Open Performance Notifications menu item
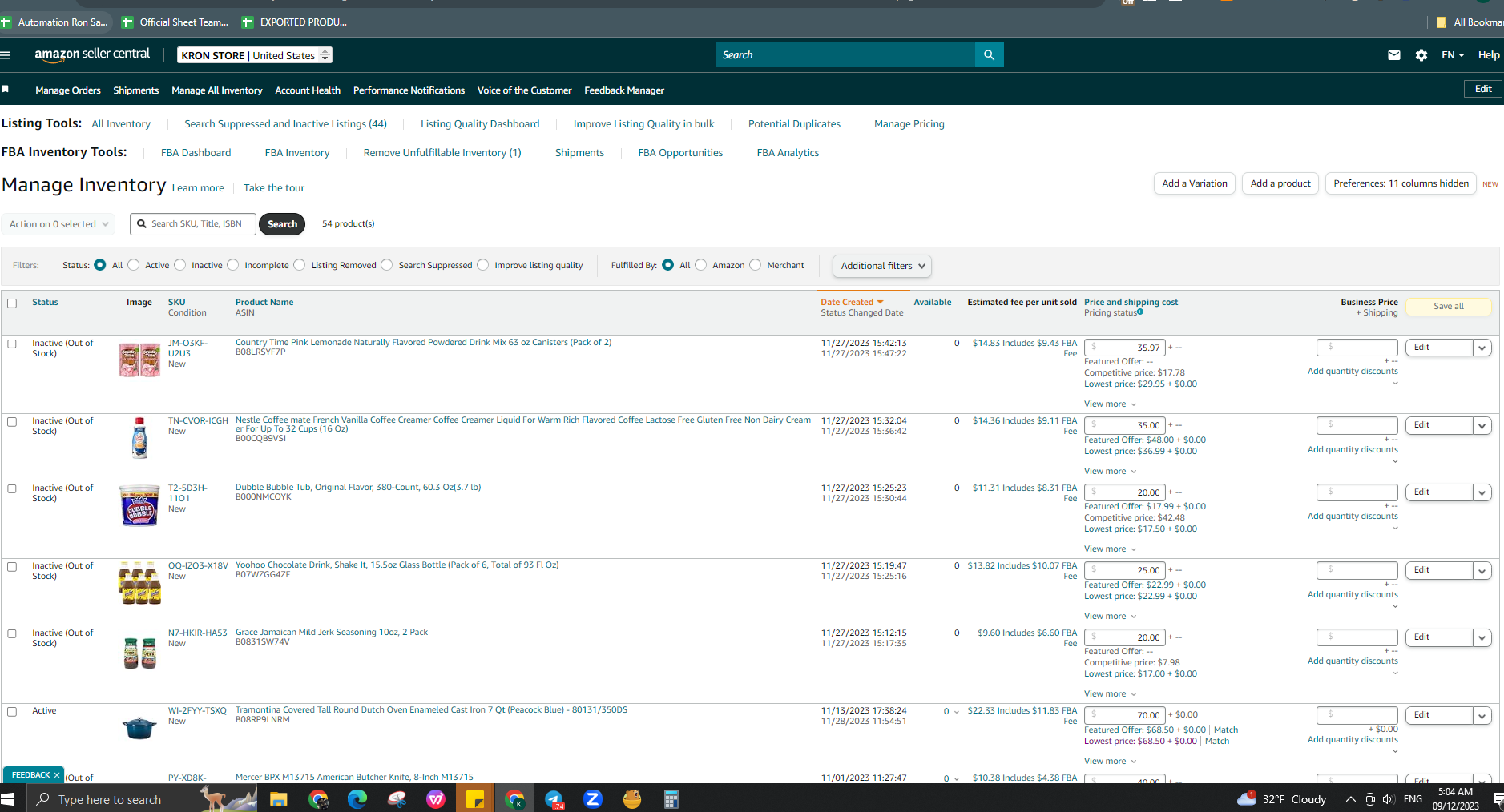1504x812 pixels. [409, 90]
